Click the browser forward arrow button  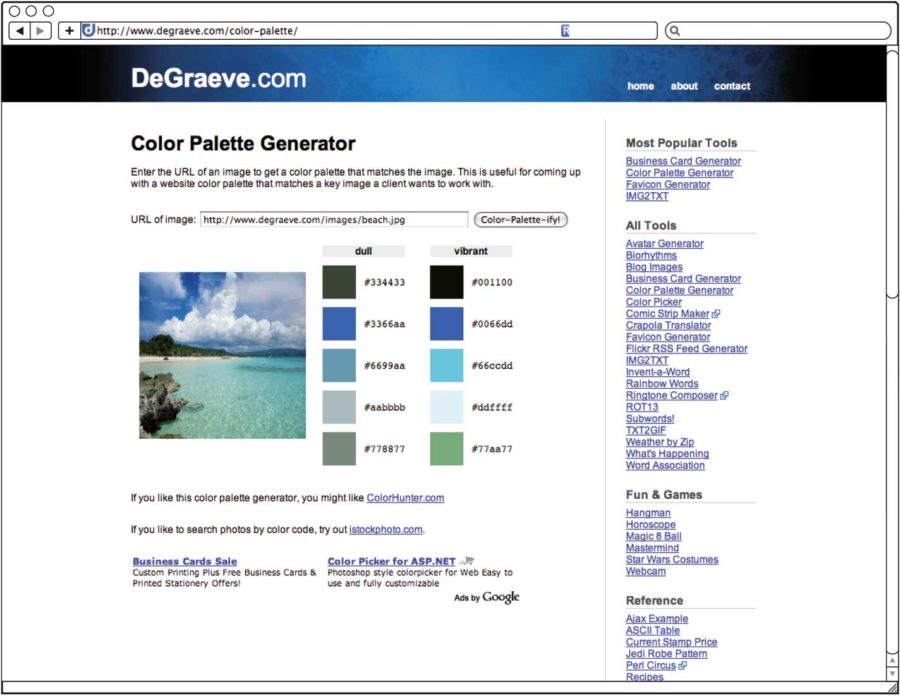40,30
